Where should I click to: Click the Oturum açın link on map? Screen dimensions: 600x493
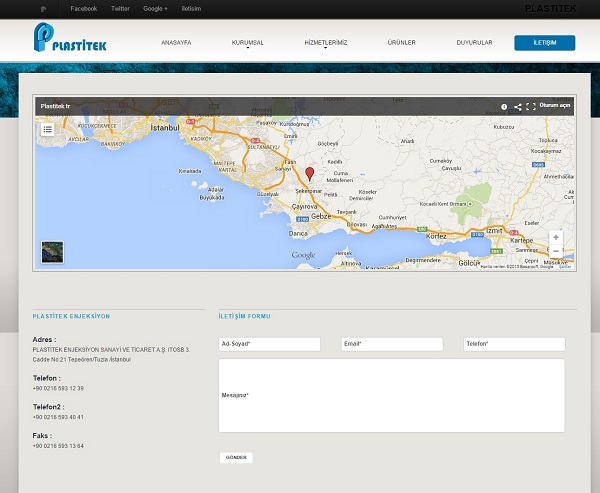click(x=555, y=105)
